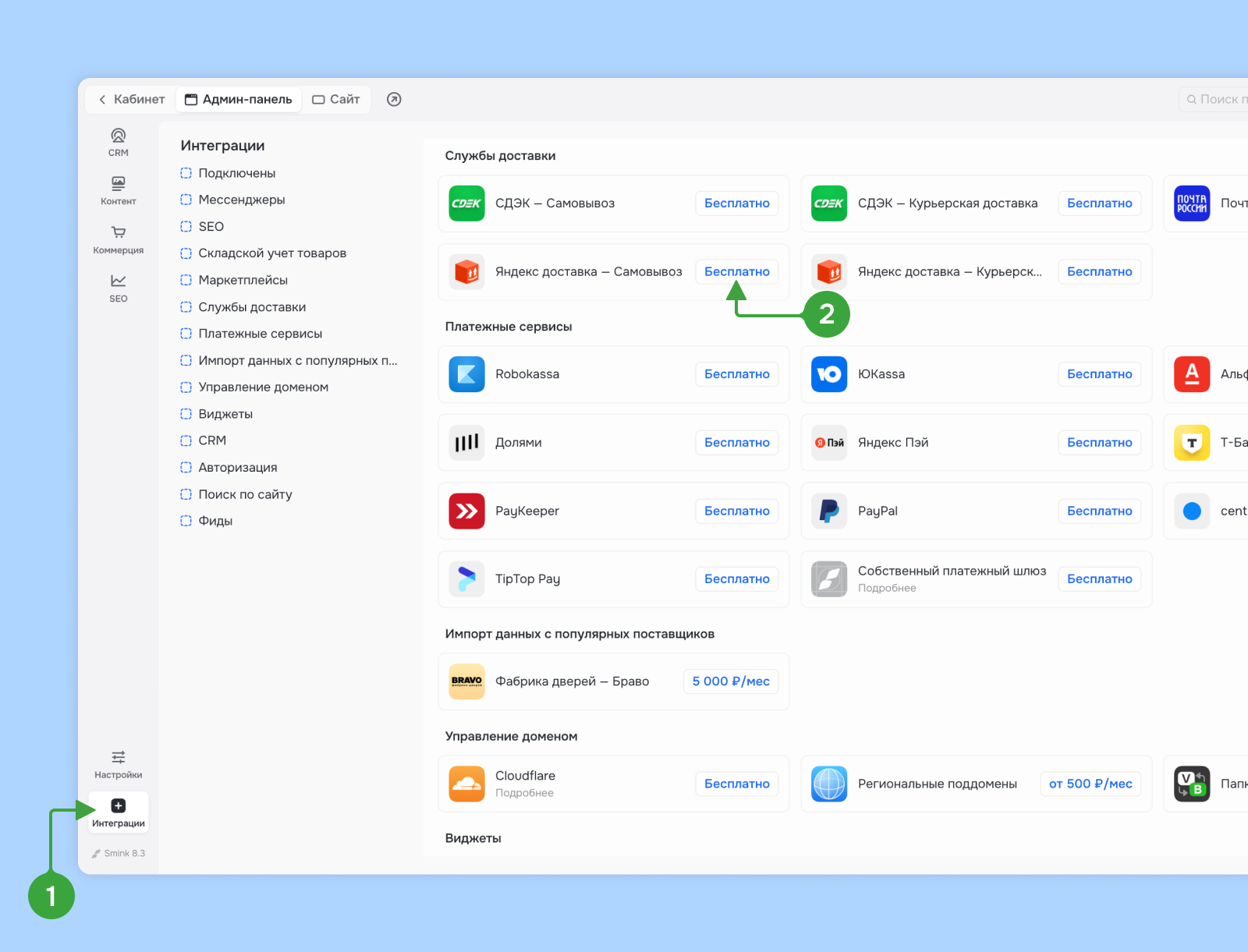The image size is (1248, 952).
Task: Open the Контент sidebar section
Action: [x=119, y=191]
